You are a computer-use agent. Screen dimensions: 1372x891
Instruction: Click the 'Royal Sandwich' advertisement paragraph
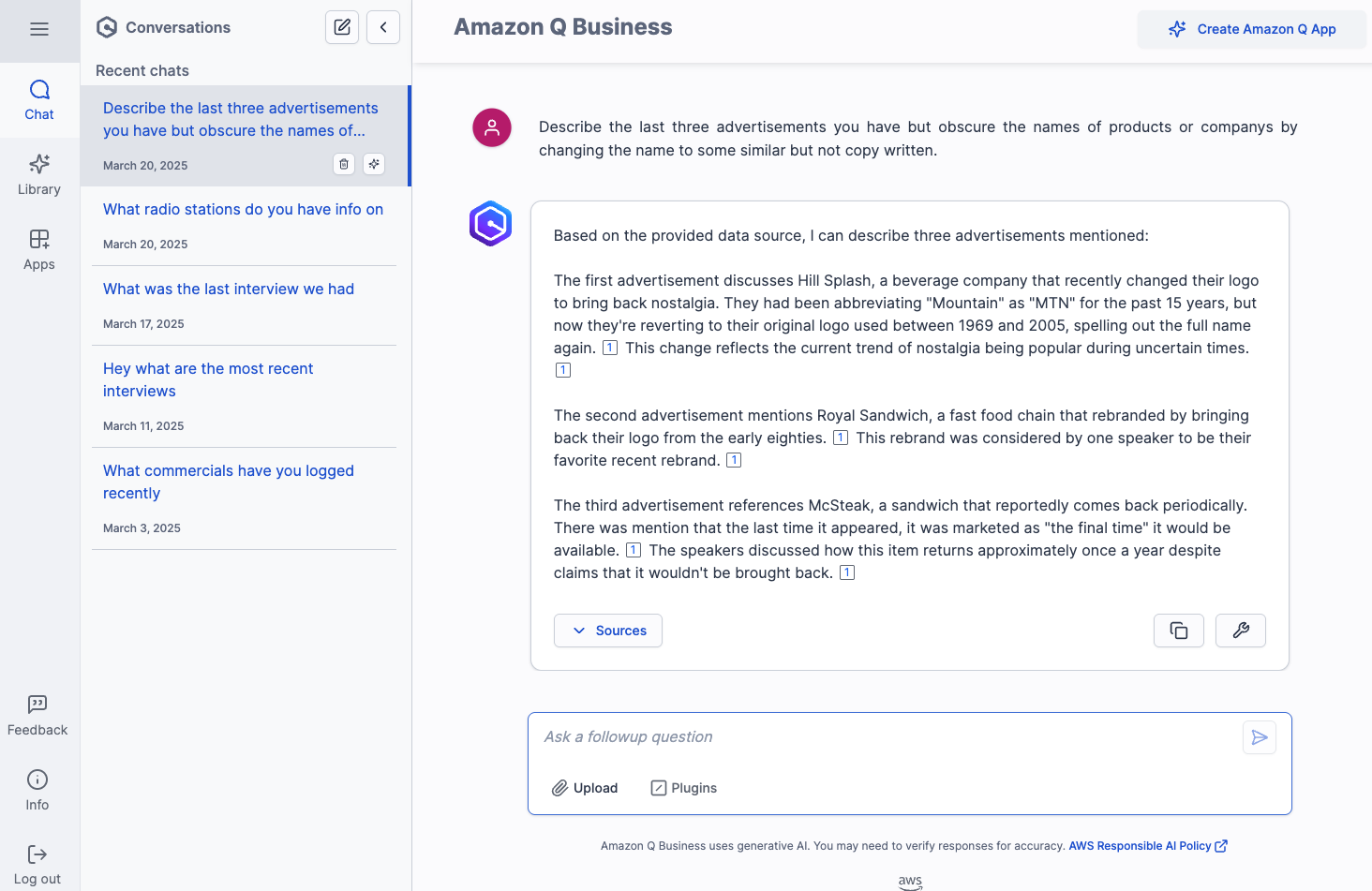click(x=902, y=438)
